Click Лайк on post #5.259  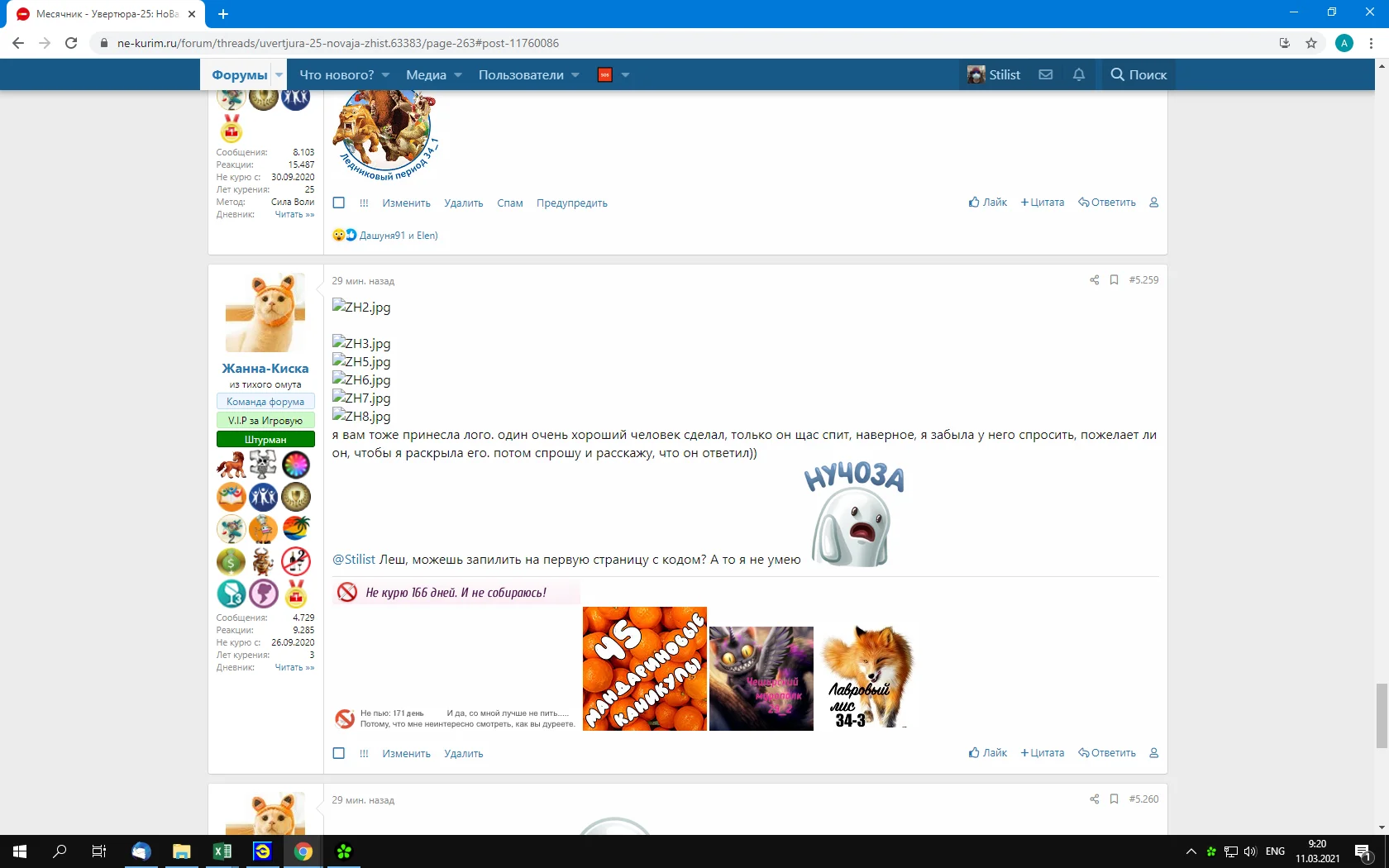(x=988, y=753)
